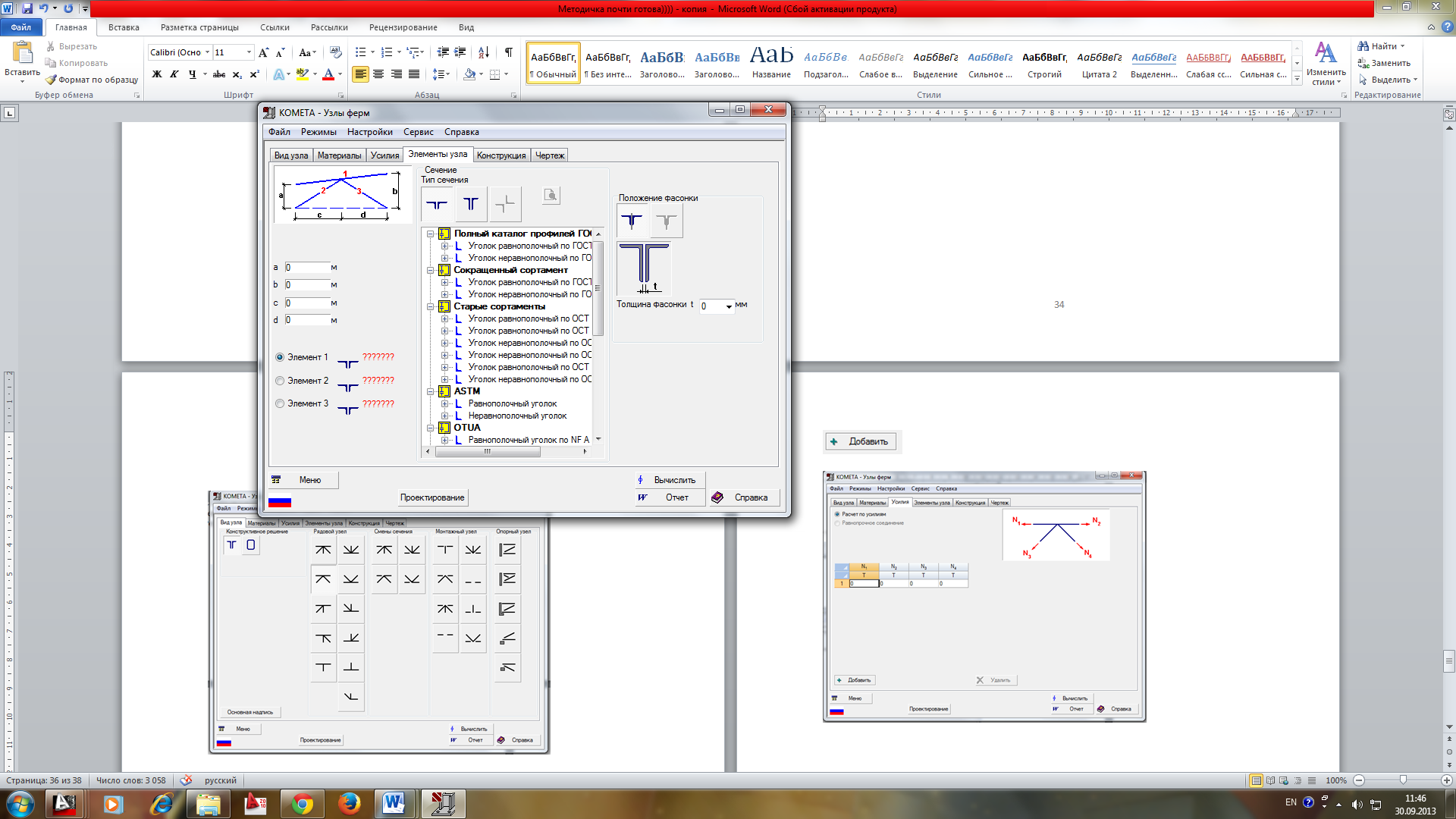Toggle bold formatting in Word ribbon
Viewport: 1456px width, 819px height.
click(157, 74)
